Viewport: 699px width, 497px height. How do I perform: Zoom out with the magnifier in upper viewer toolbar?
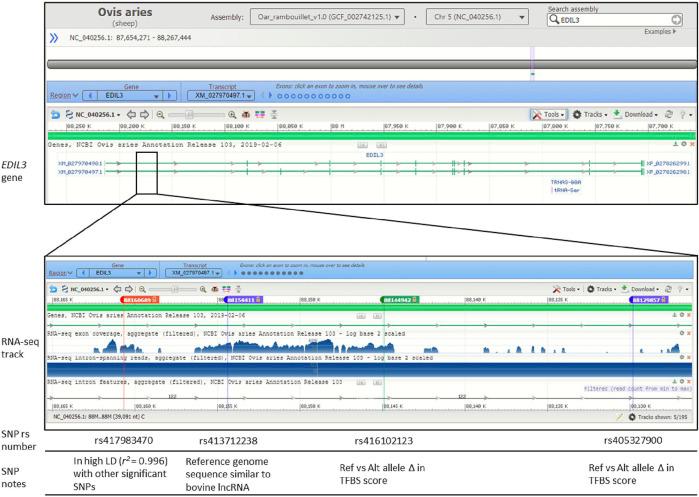160,115
